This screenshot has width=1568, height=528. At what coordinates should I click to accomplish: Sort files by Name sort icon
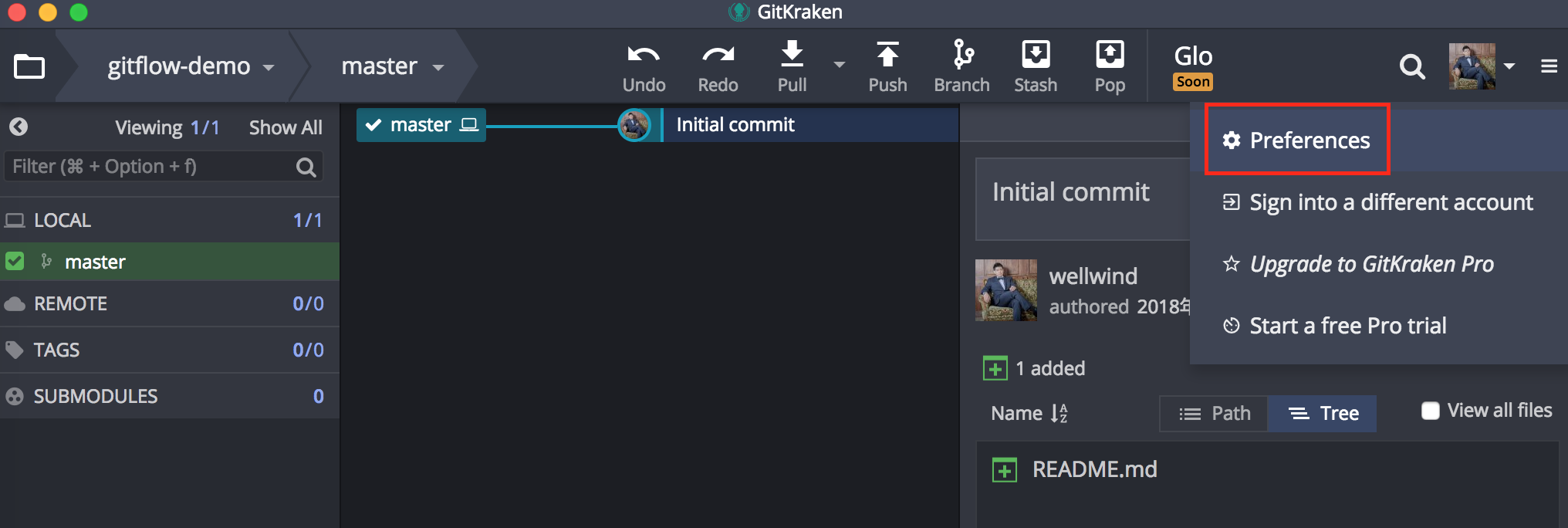1059,413
